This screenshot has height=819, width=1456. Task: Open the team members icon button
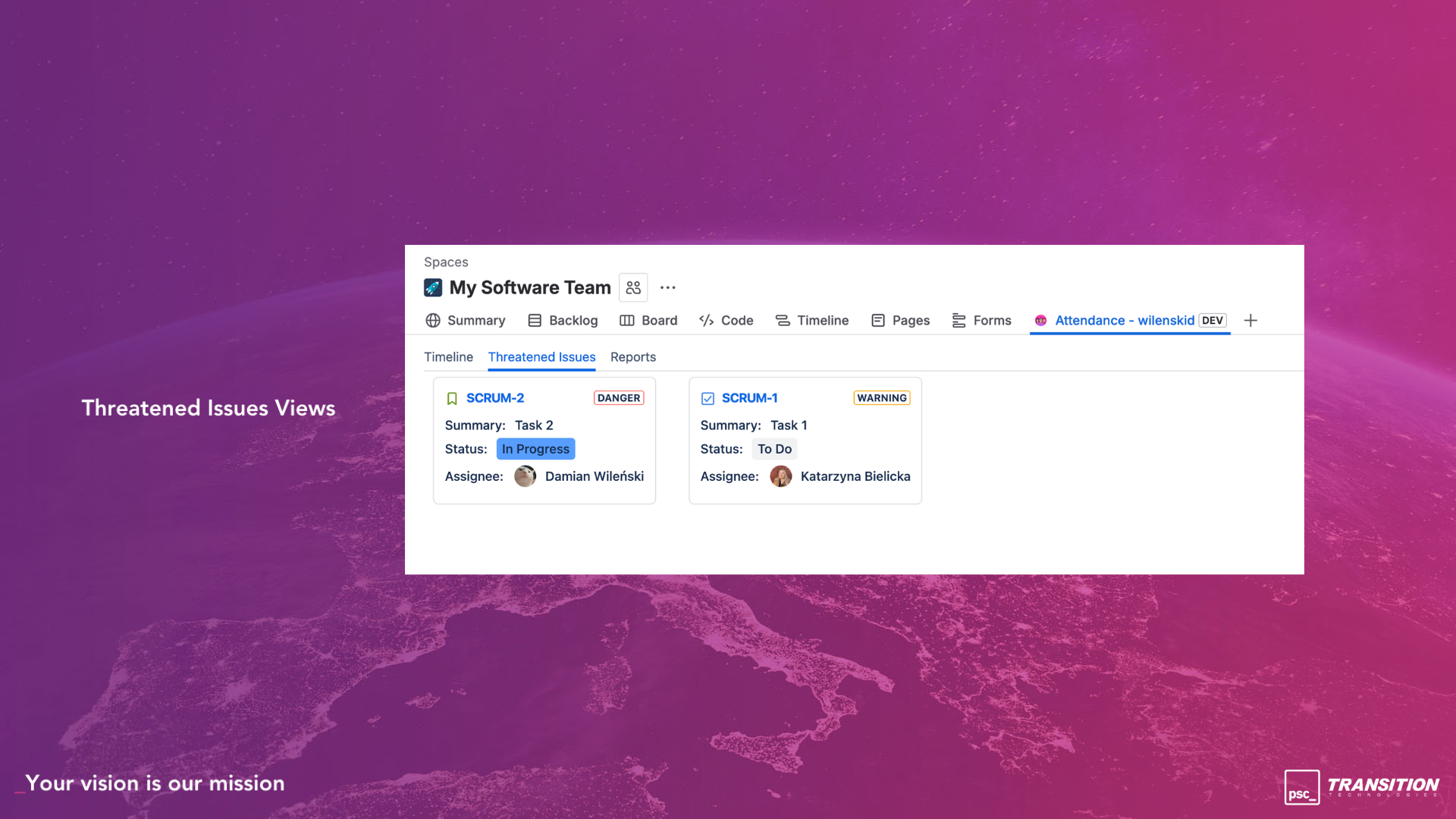click(x=633, y=287)
